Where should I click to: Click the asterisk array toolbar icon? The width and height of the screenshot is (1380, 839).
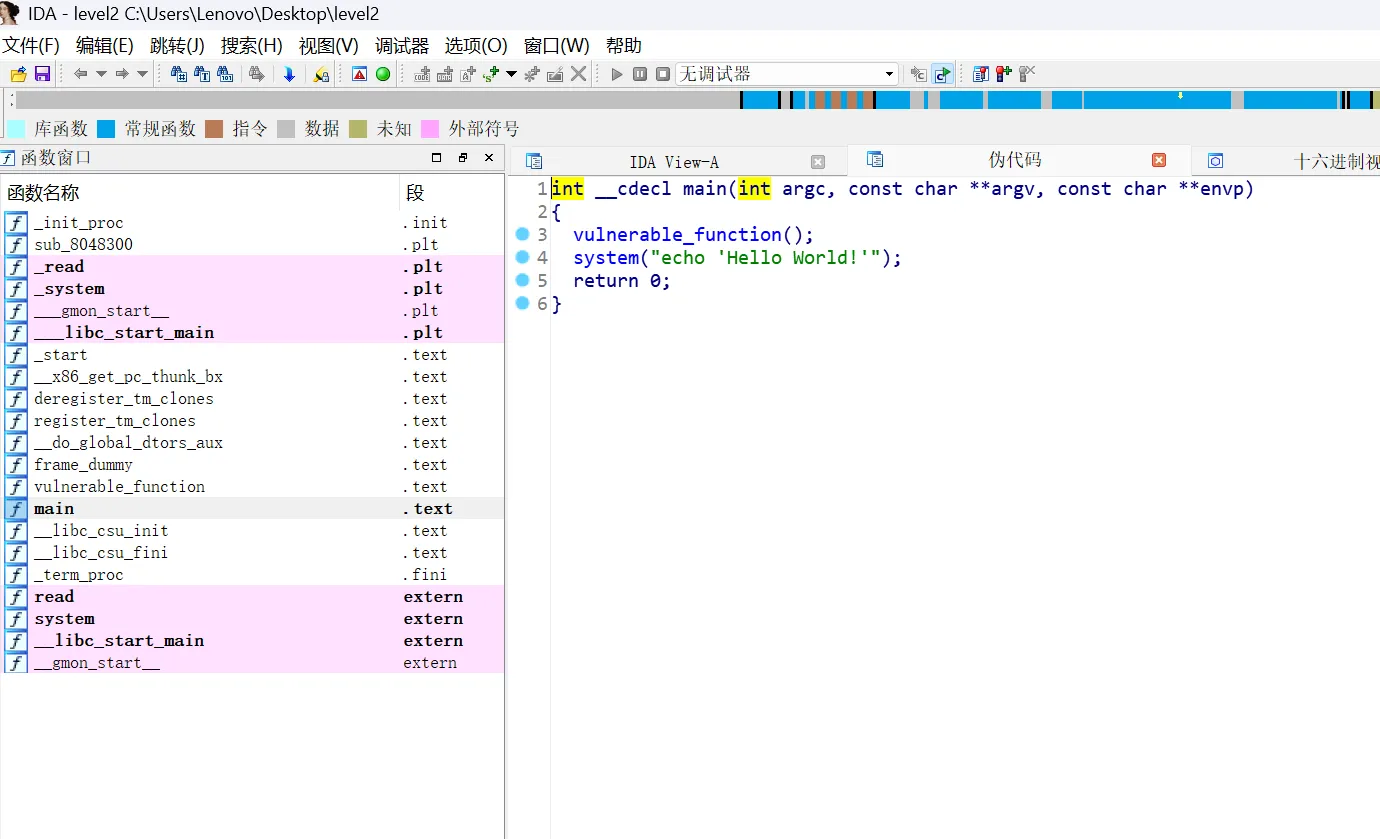(x=532, y=74)
